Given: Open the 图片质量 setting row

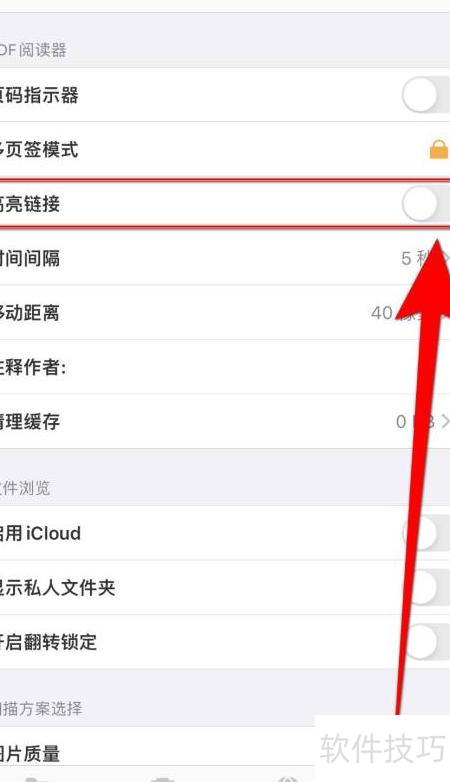Looking at the screenshot, I should pyautogui.click(x=225, y=752).
